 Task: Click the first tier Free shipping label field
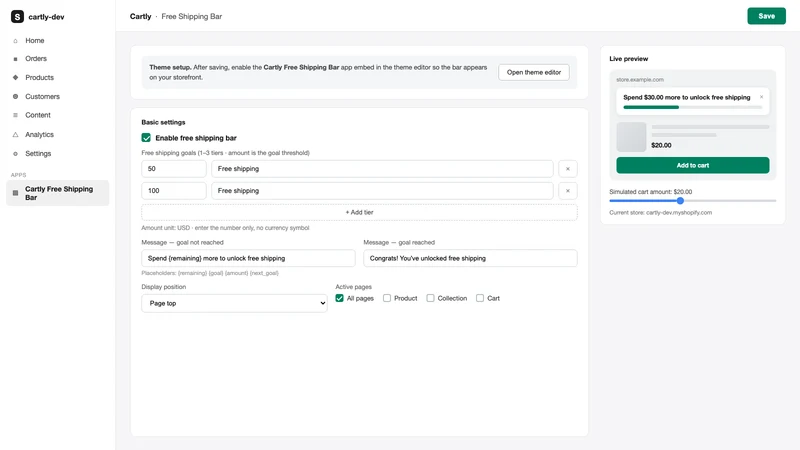coord(382,169)
